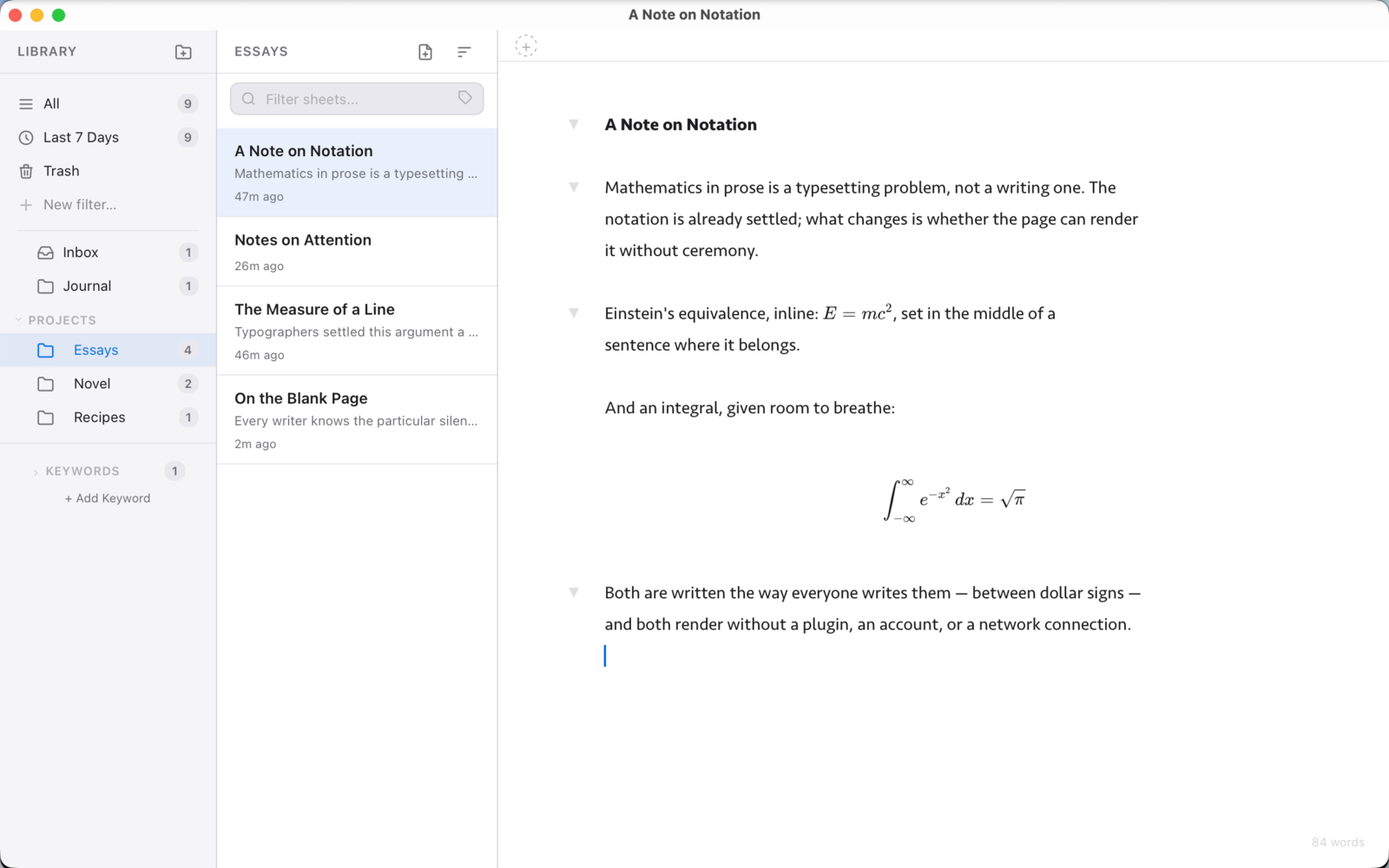Image resolution: width=1389 pixels, height=868 pixels.
Task: Click the Recipes folder icon
Action: 46,418
